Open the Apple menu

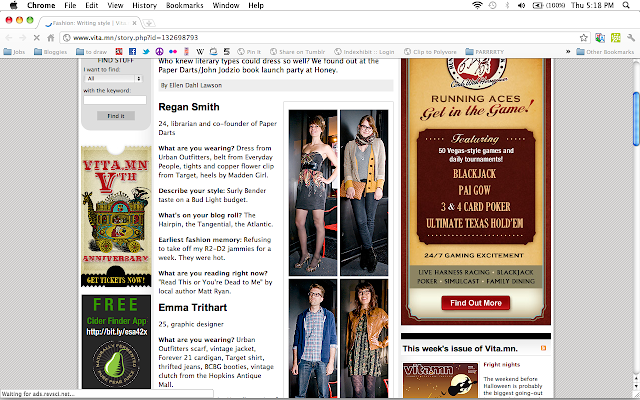13,5
